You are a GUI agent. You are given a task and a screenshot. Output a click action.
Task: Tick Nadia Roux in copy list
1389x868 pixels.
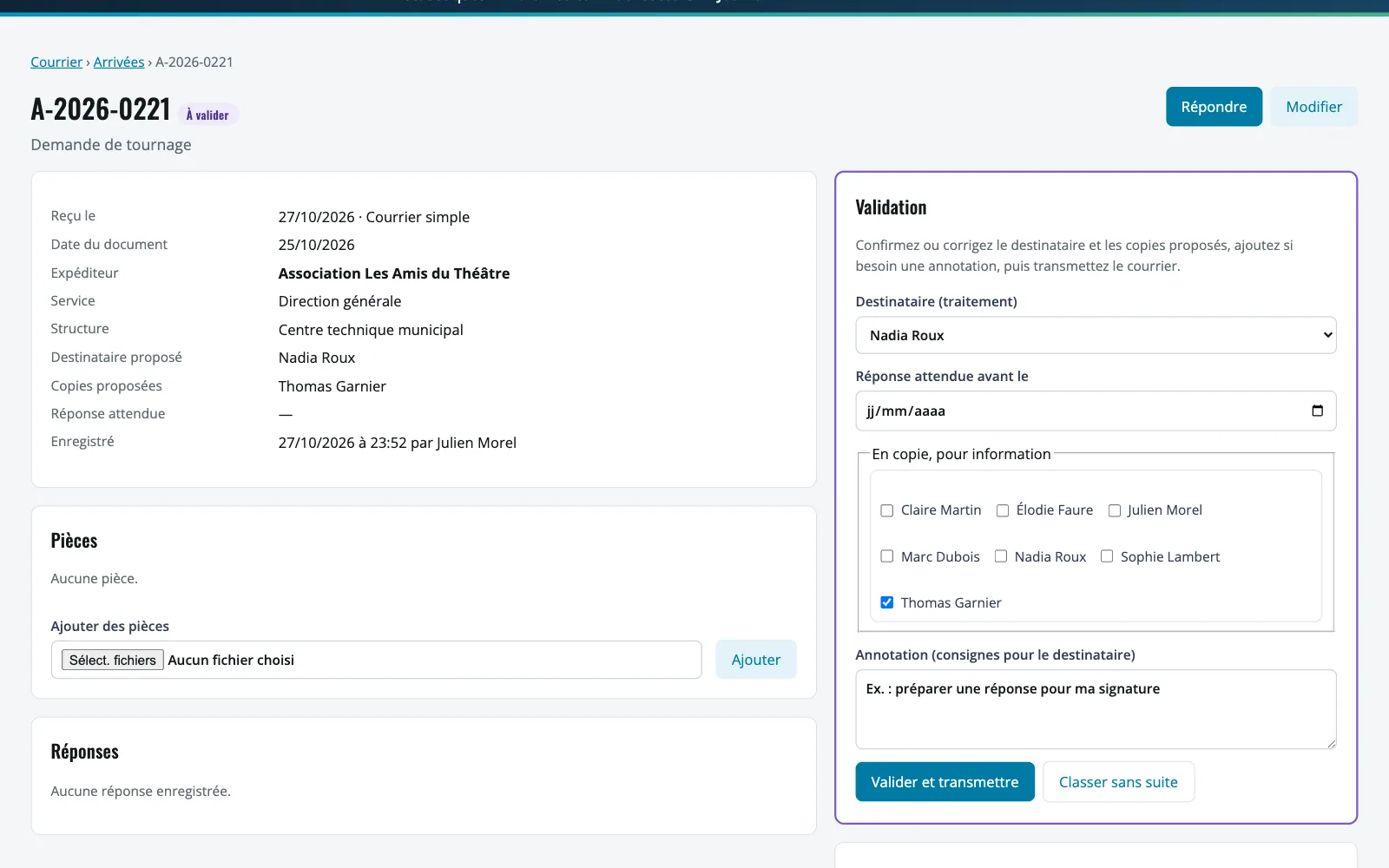pyautogui.click(x=1001, y=556)
